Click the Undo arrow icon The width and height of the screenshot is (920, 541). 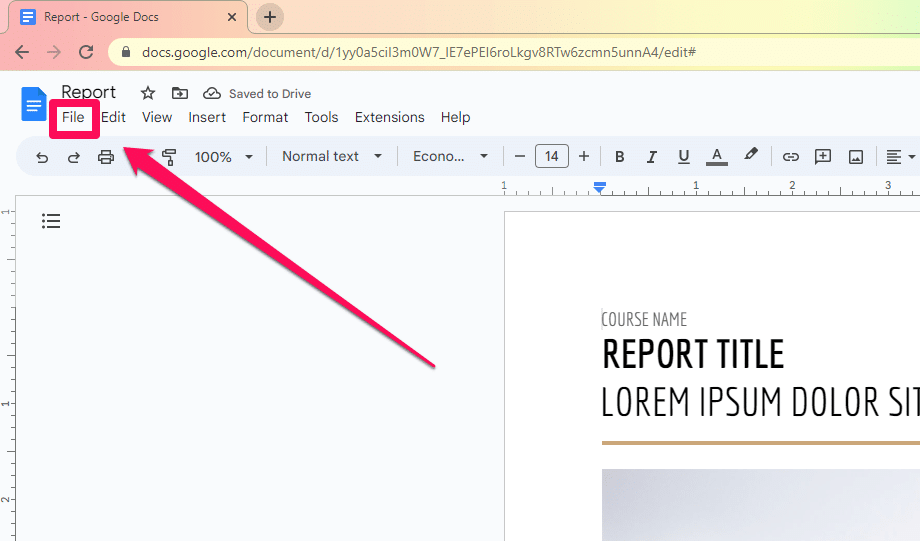[42, 157]
